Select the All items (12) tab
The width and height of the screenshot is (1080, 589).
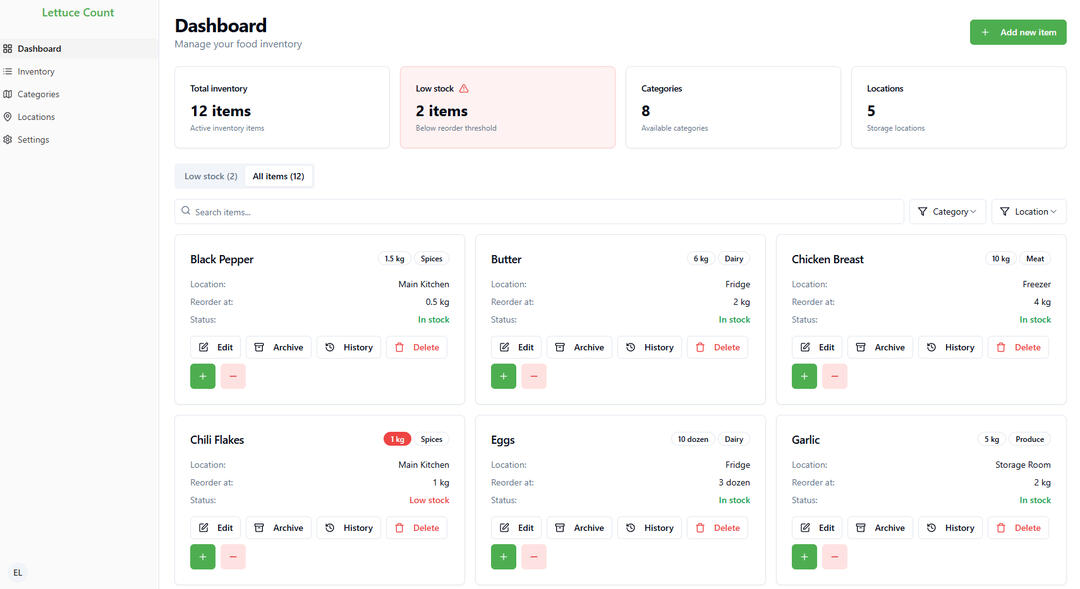pos(278,177)
